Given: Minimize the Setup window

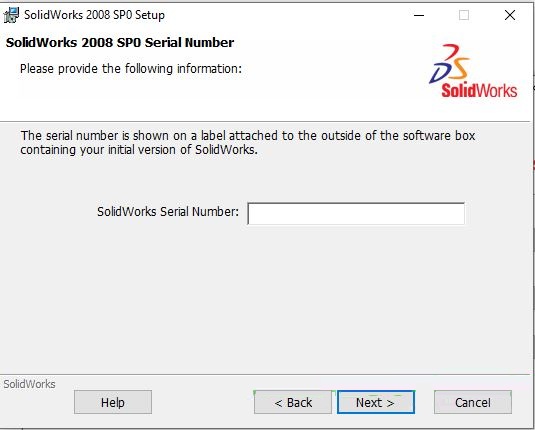Looking at the screenshot, I should (x=419, y=15).
